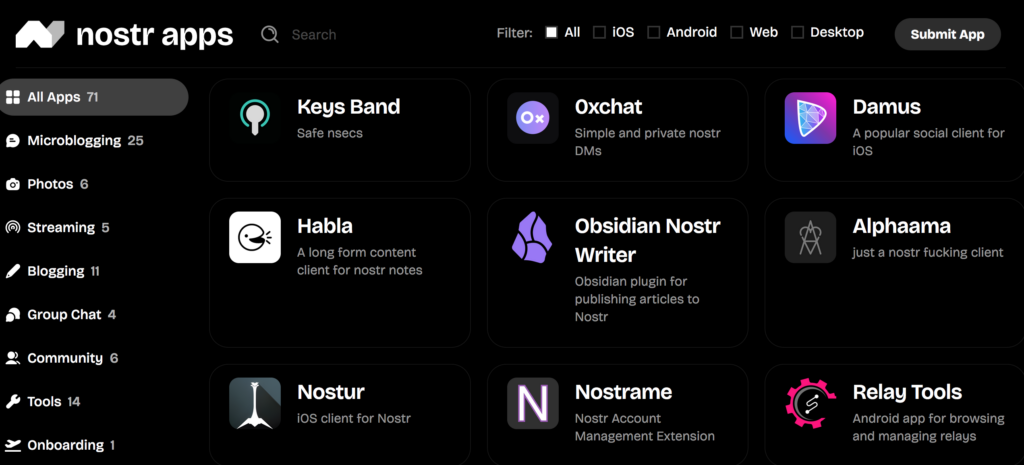Enable the Android filter checkbox
The width and height of the screenshot is (1024, 465).
tap(654, 32)
